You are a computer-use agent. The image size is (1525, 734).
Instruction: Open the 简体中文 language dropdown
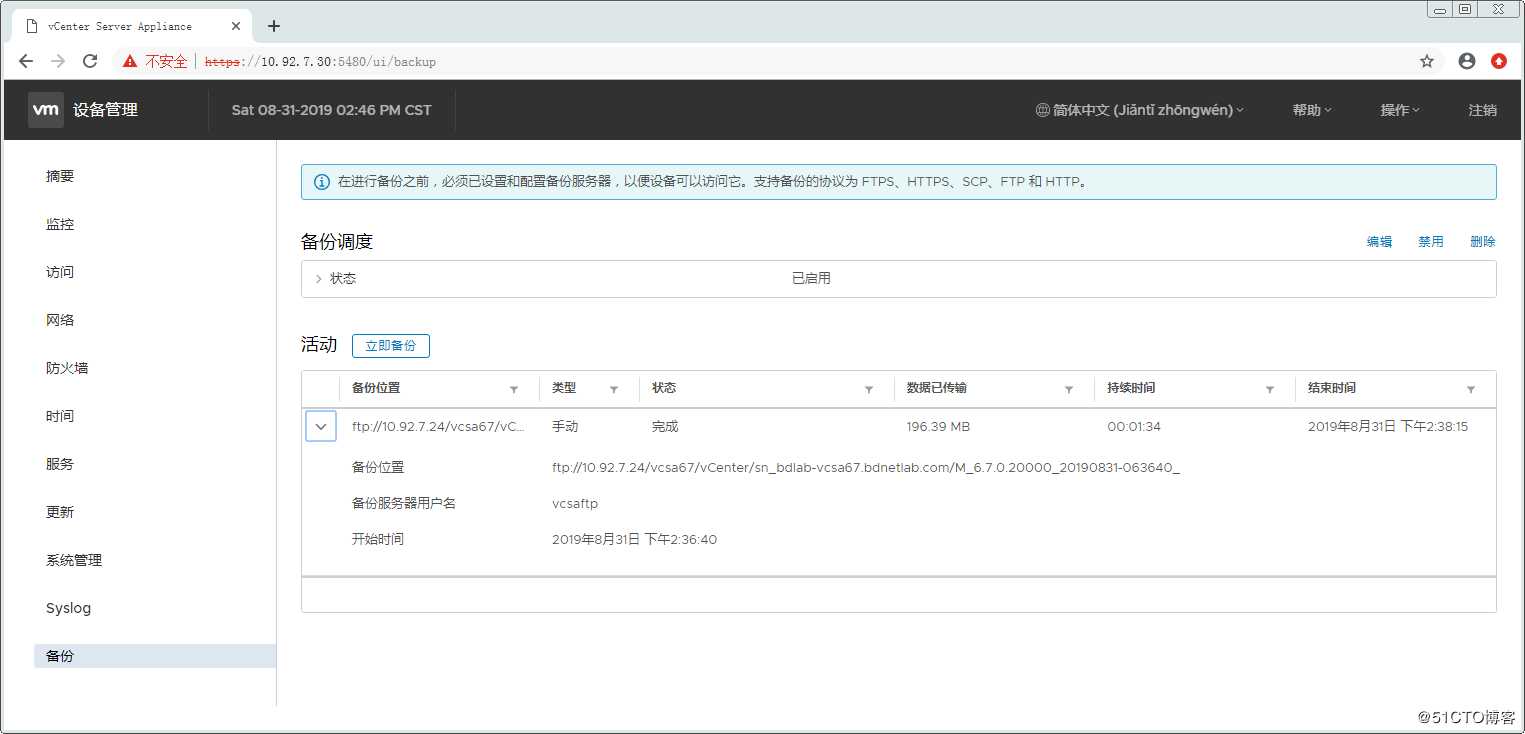click(1140, 110)
